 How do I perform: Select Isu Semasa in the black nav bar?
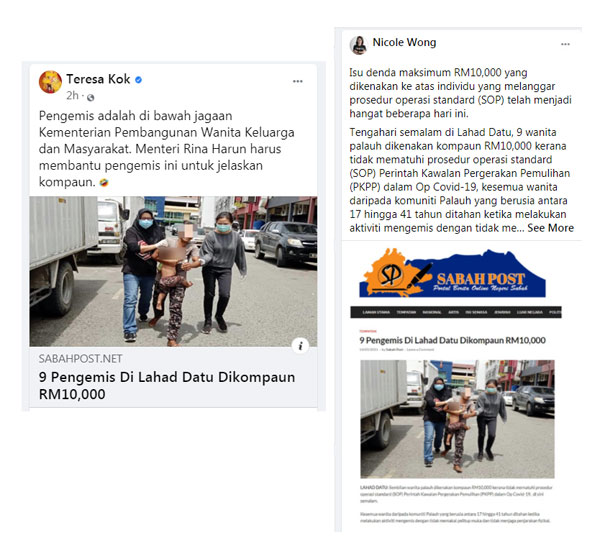click(476, 312)
